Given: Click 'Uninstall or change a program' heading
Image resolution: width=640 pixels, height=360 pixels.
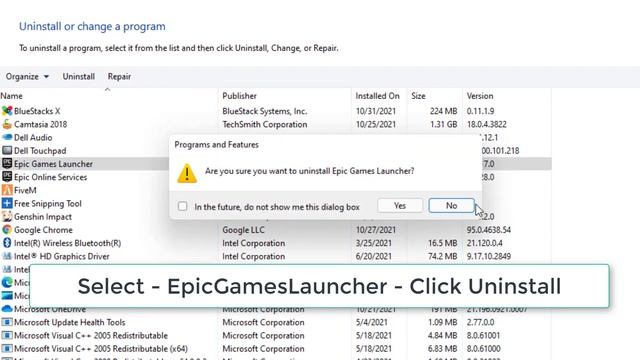Looking at the screenshot, I should point(92,26).
